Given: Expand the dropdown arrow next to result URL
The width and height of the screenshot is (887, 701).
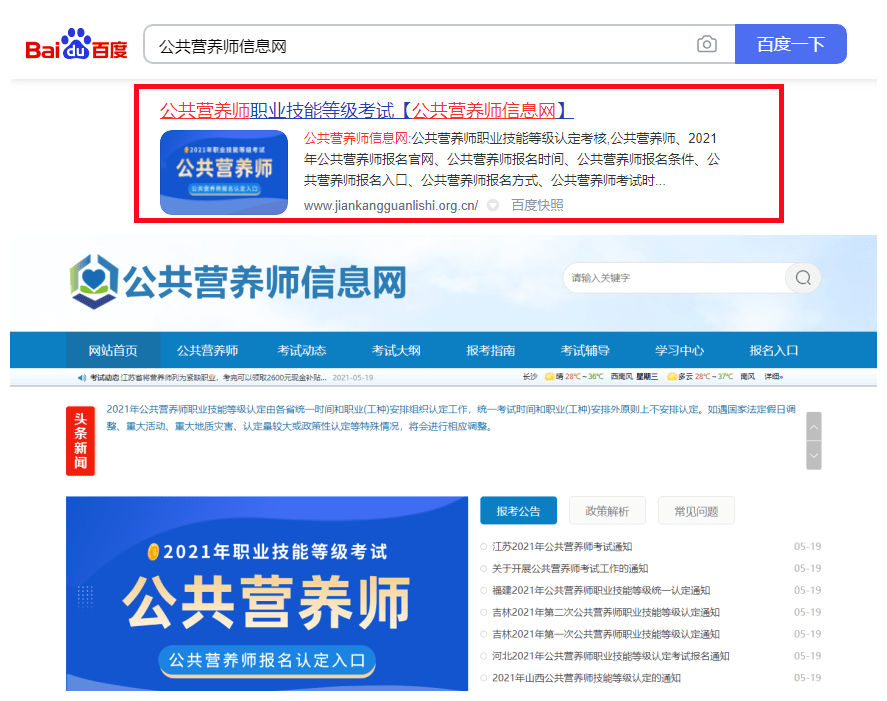Looking at the screenshot, I should [493, 205].
